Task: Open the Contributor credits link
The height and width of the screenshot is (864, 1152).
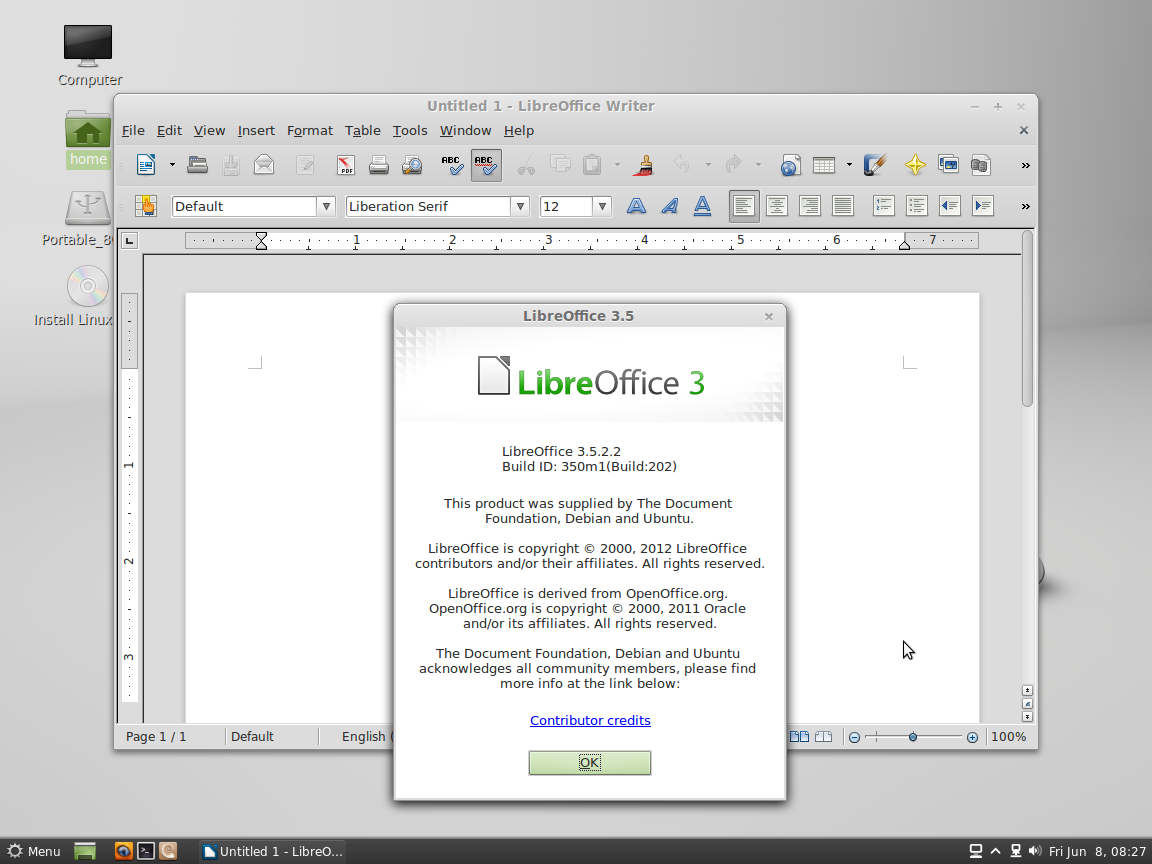Action: (590, 720)
